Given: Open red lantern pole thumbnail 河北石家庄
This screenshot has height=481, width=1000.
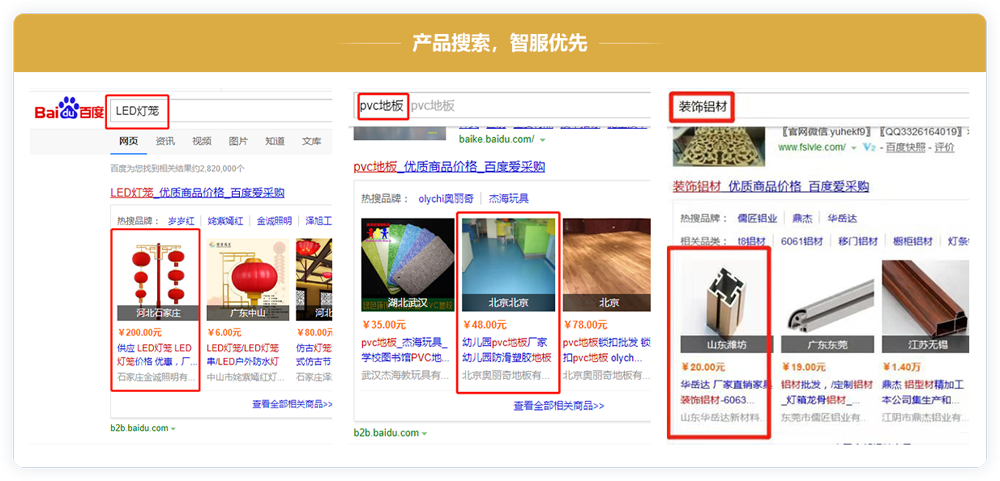Looking at the screenshot, I should [158, 279].
